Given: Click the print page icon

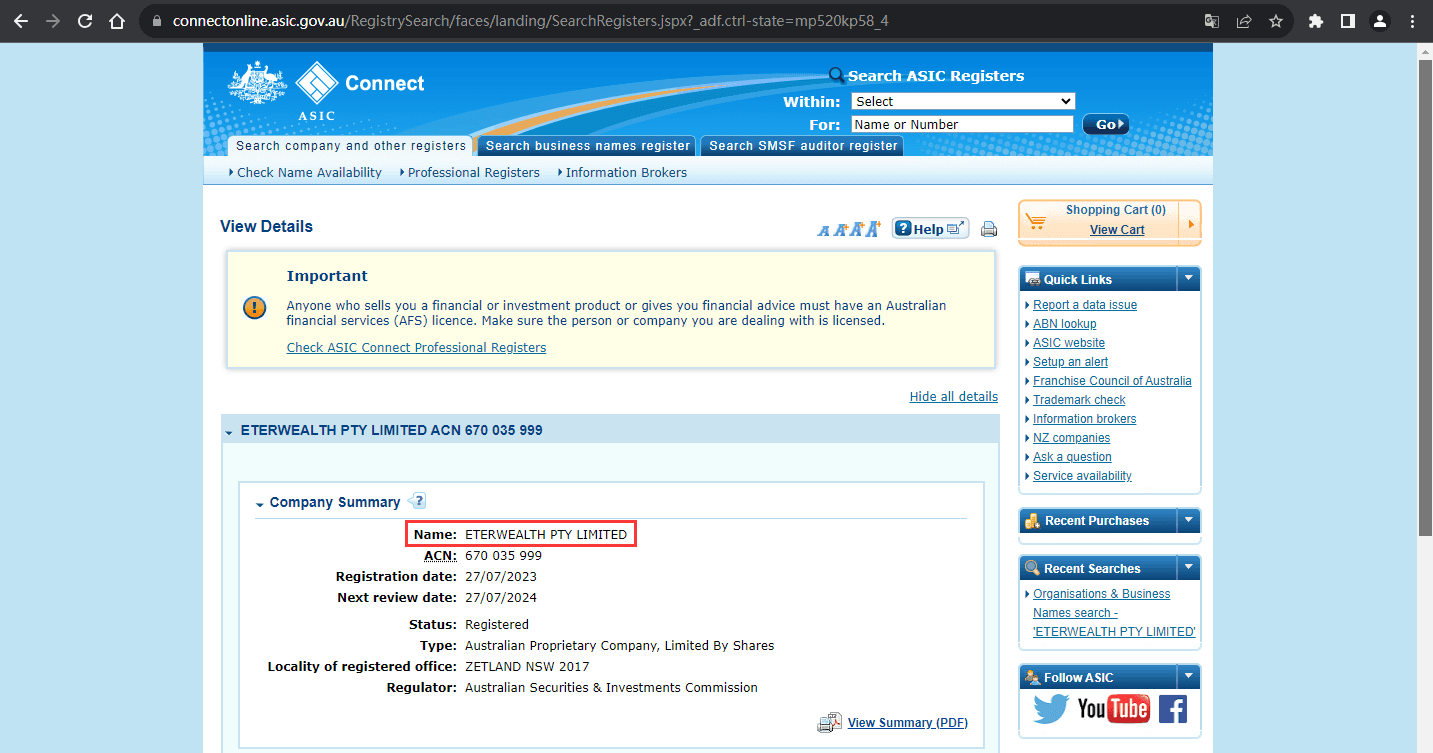Looking at the screenshot, I should click(989, 229).
